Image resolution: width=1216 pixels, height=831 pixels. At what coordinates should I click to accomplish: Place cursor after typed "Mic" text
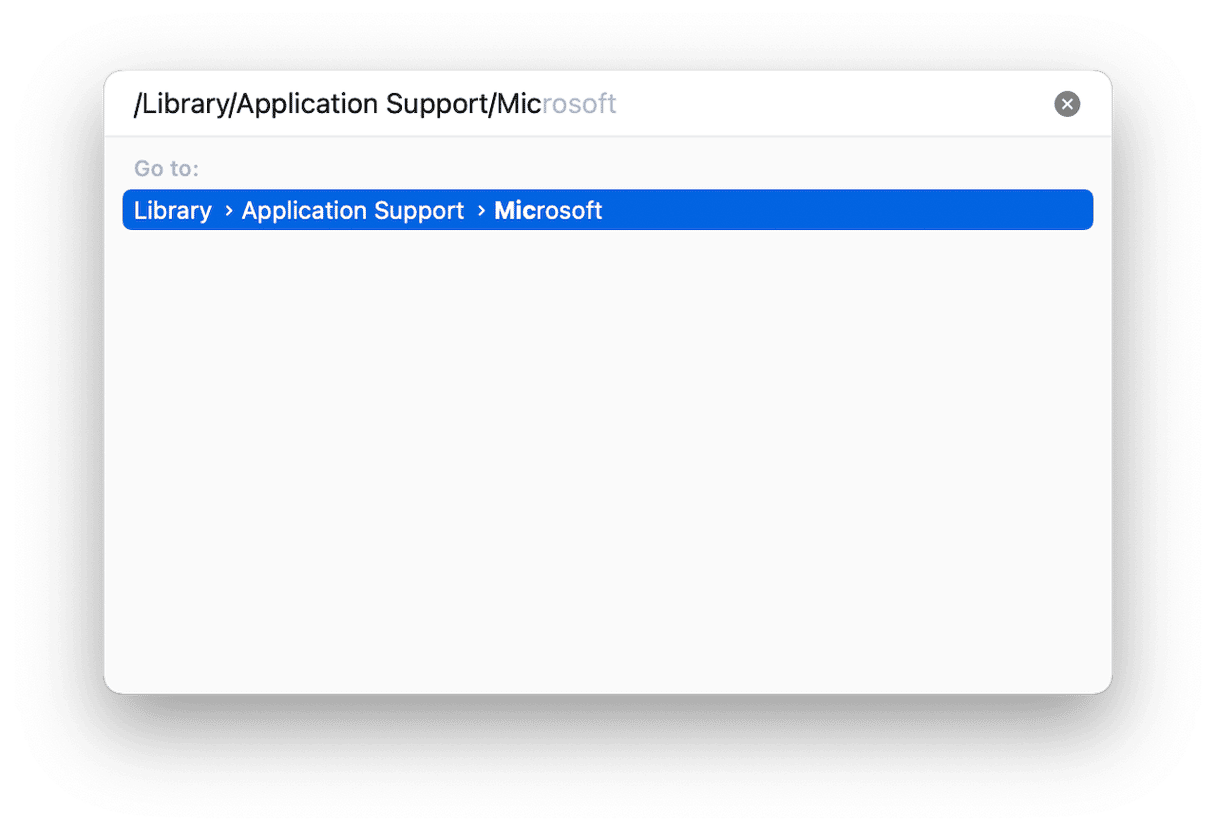[542, 104]
